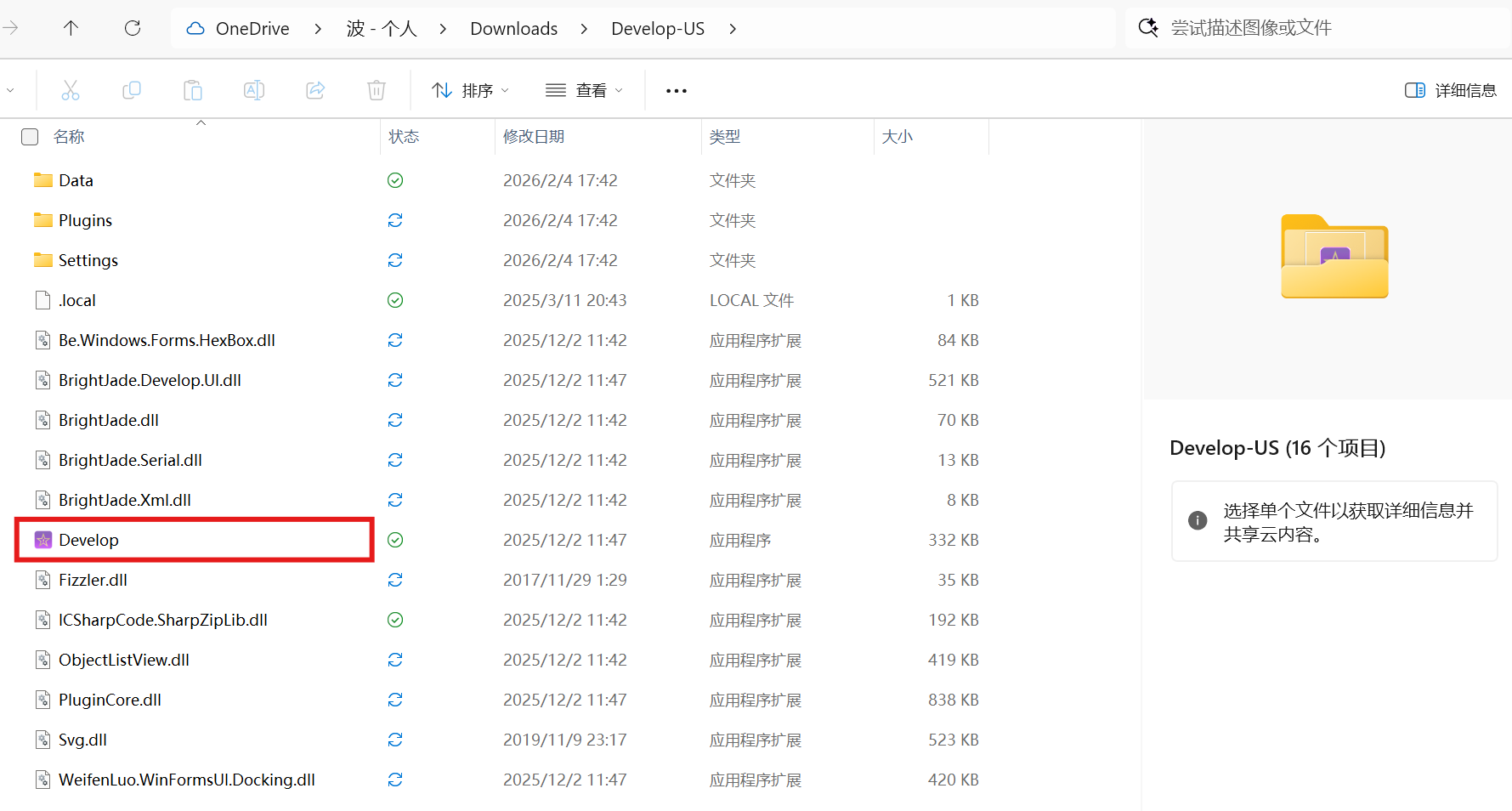Select the Plugins folder
1512x811 pixels.
coord(85,220)
